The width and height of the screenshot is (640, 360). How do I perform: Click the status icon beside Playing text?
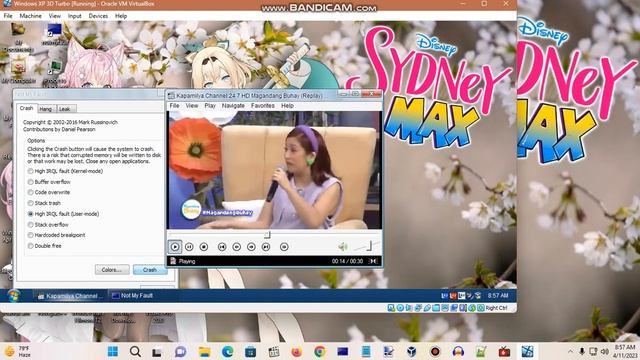pos(173,261)
